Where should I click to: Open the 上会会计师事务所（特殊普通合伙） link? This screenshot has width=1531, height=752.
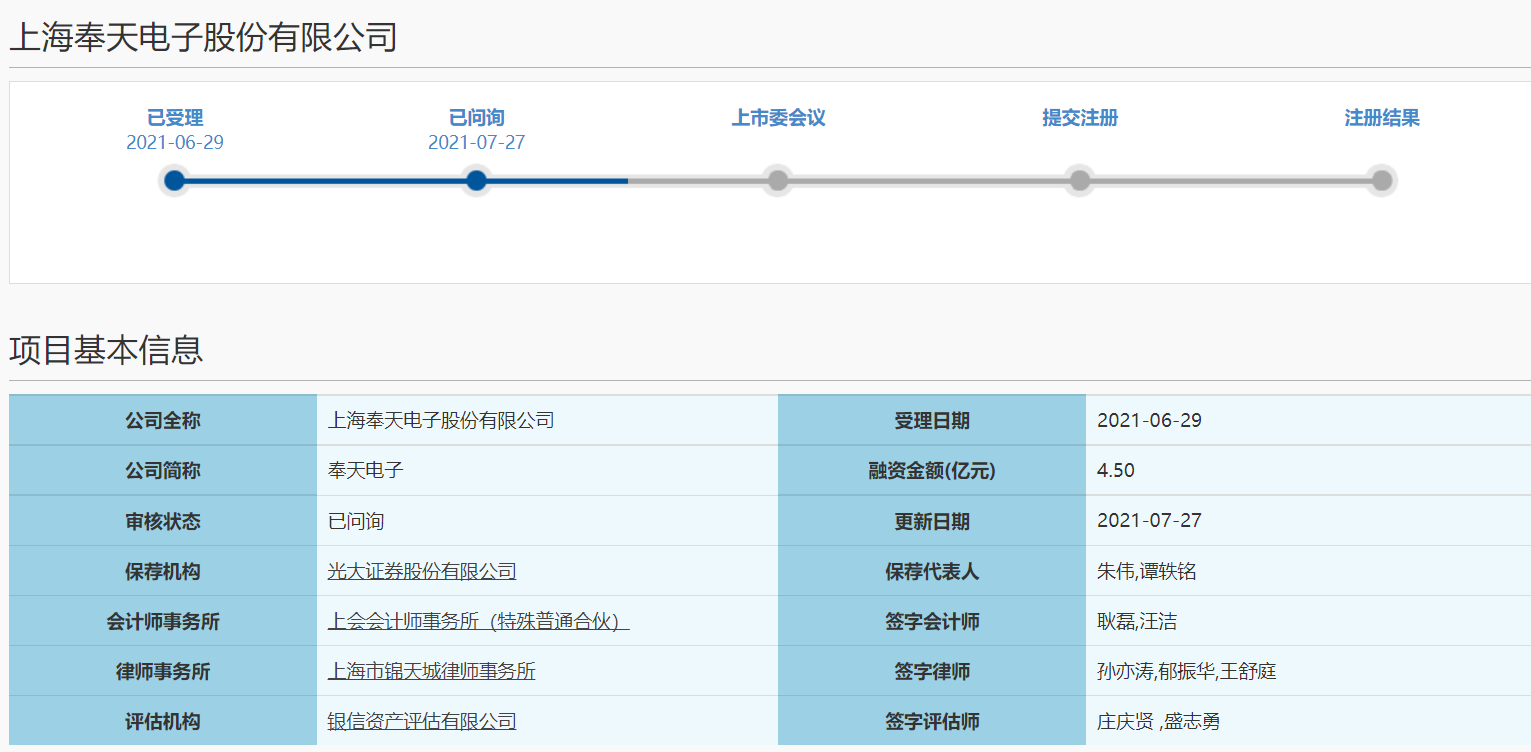(478, 622)
